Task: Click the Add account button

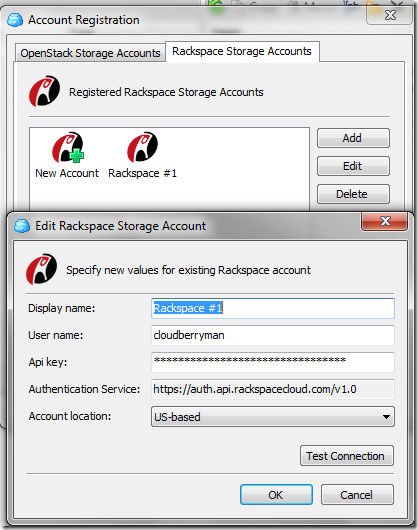Action: tap(353, 138)
